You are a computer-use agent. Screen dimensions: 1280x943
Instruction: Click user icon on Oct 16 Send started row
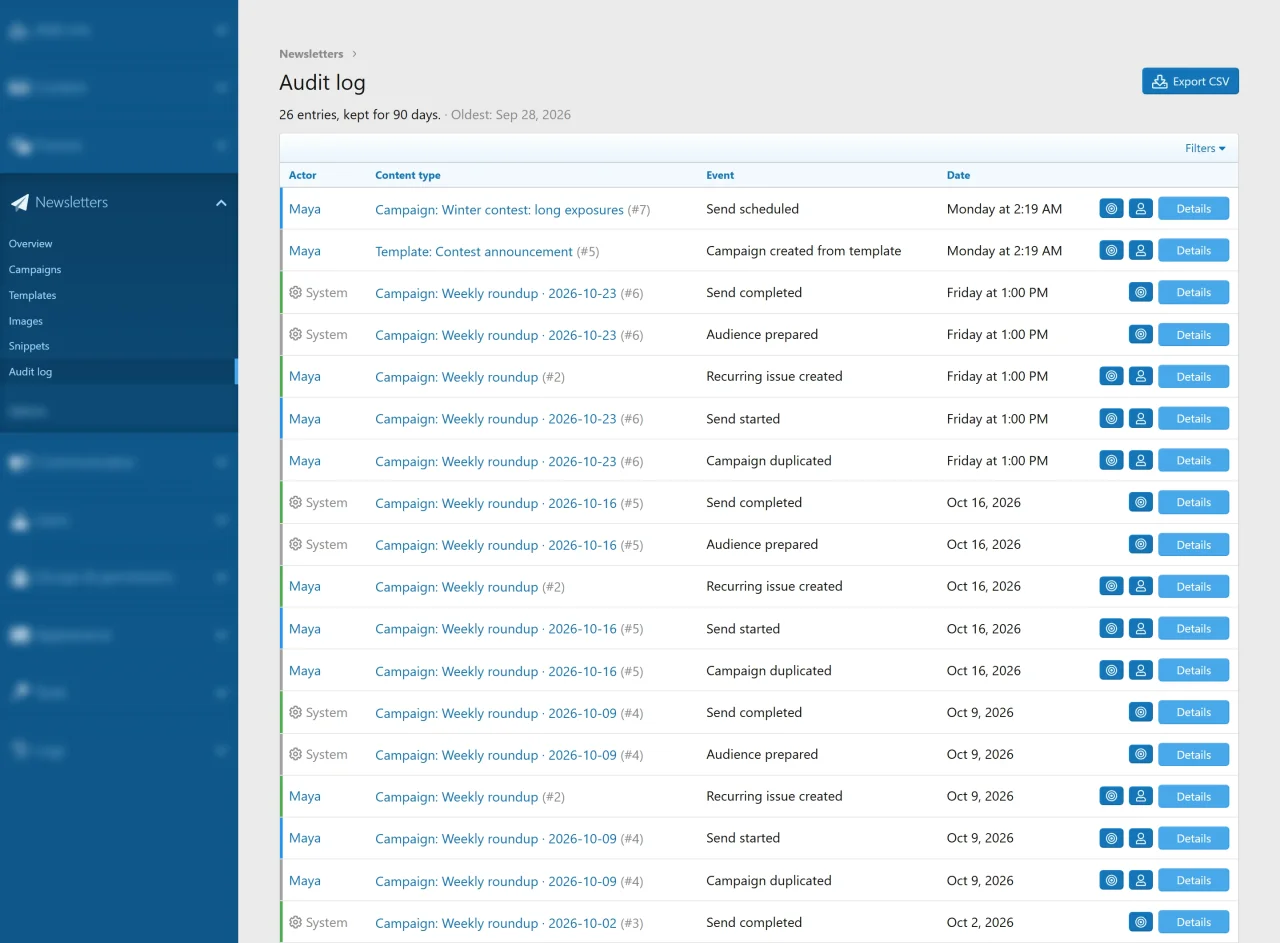coord(1141,629)
